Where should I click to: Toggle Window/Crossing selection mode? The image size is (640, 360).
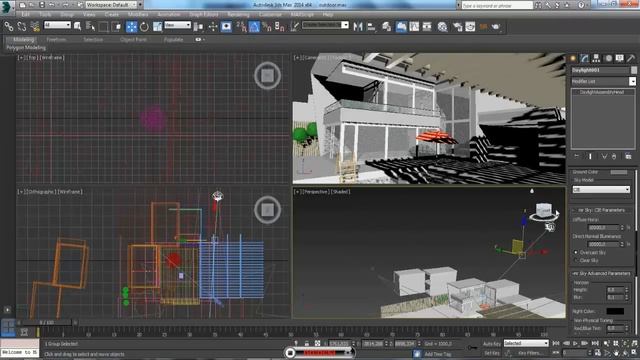(117, 27)
